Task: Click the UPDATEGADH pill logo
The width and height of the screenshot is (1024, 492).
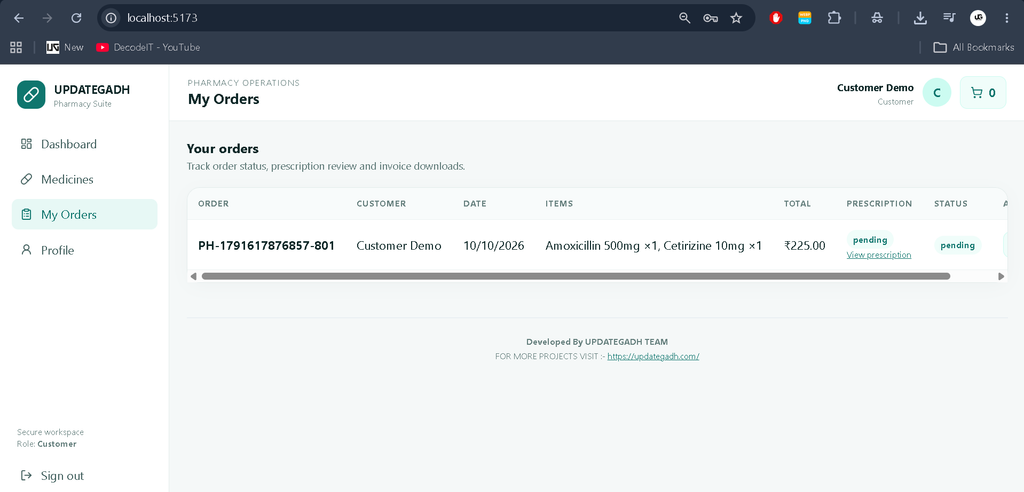Action: (31, 95)
